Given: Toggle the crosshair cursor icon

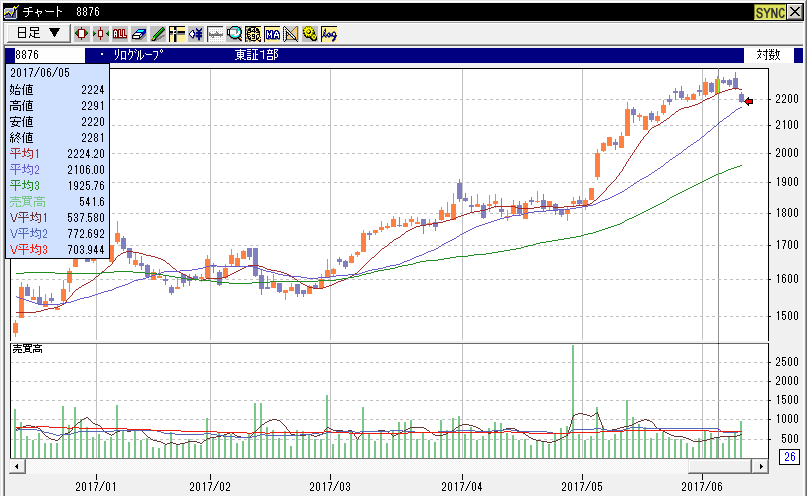Looking at the screenshot, I should coord(177,33).
